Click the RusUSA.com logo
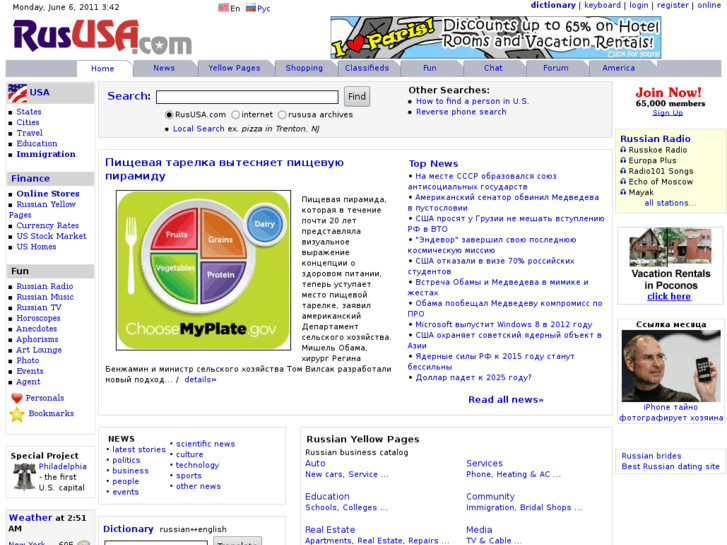This screenshot has width=727, height=545. pyautogui.click(x=102, y=36)
